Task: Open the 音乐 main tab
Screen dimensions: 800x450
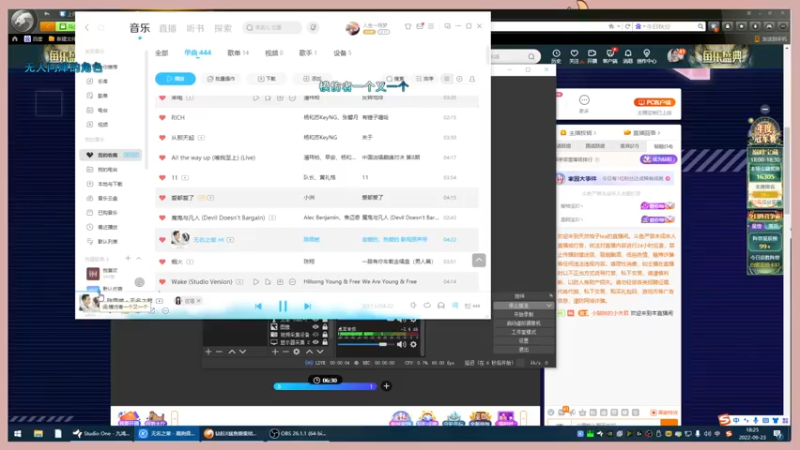Action: click(139, 28)
